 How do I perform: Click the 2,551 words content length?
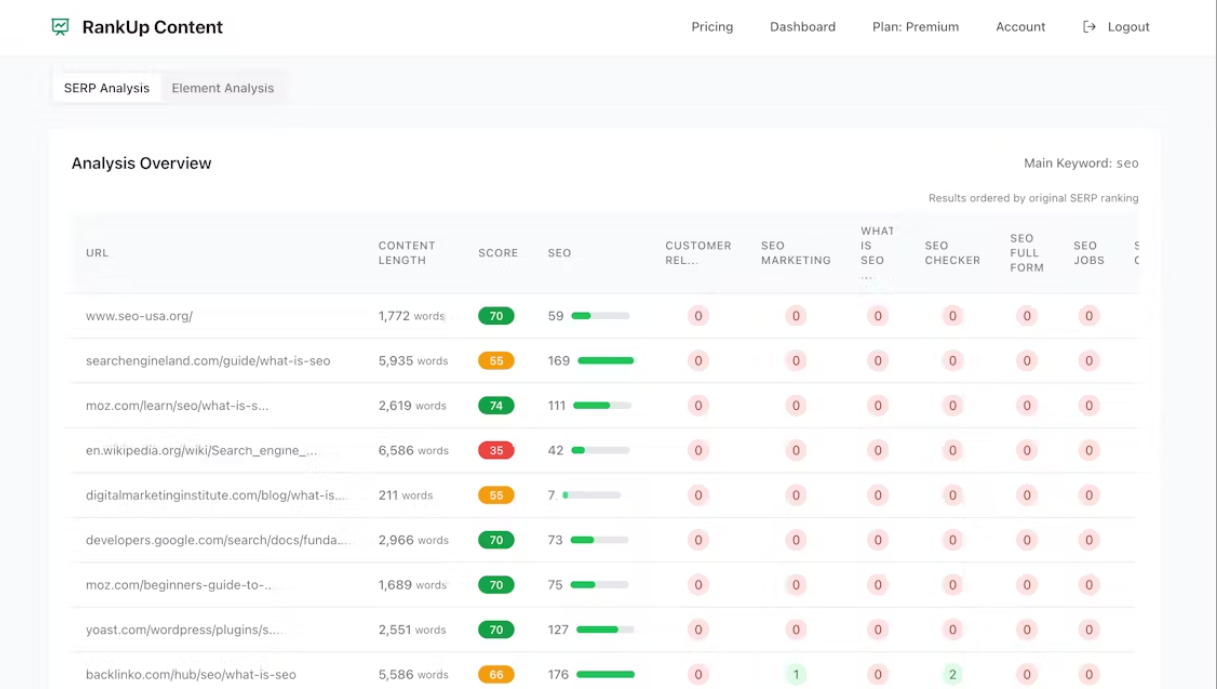click(412, 630)
